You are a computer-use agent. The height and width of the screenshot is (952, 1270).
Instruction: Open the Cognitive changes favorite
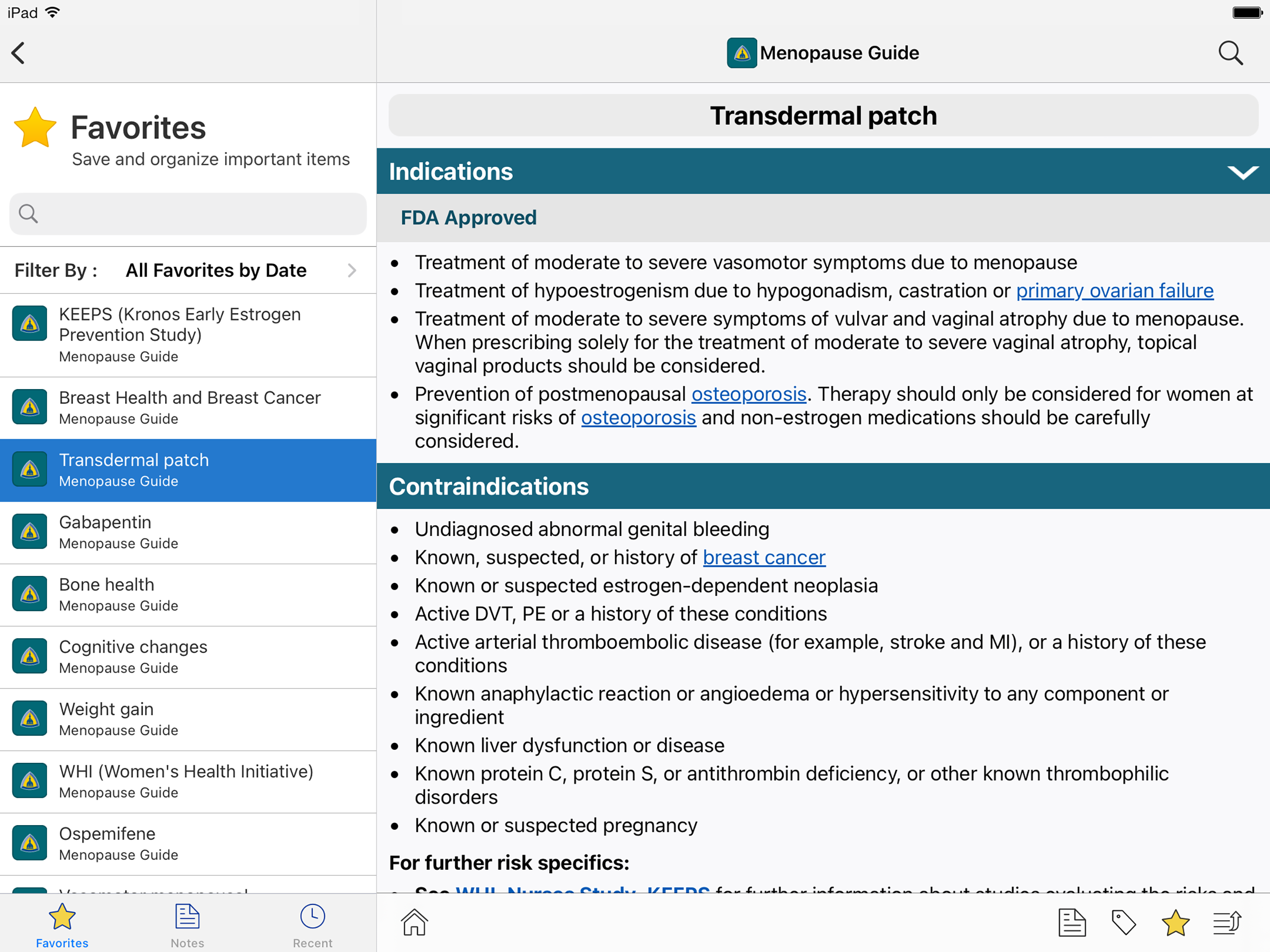pyautogui.click(x=188, y=657)
